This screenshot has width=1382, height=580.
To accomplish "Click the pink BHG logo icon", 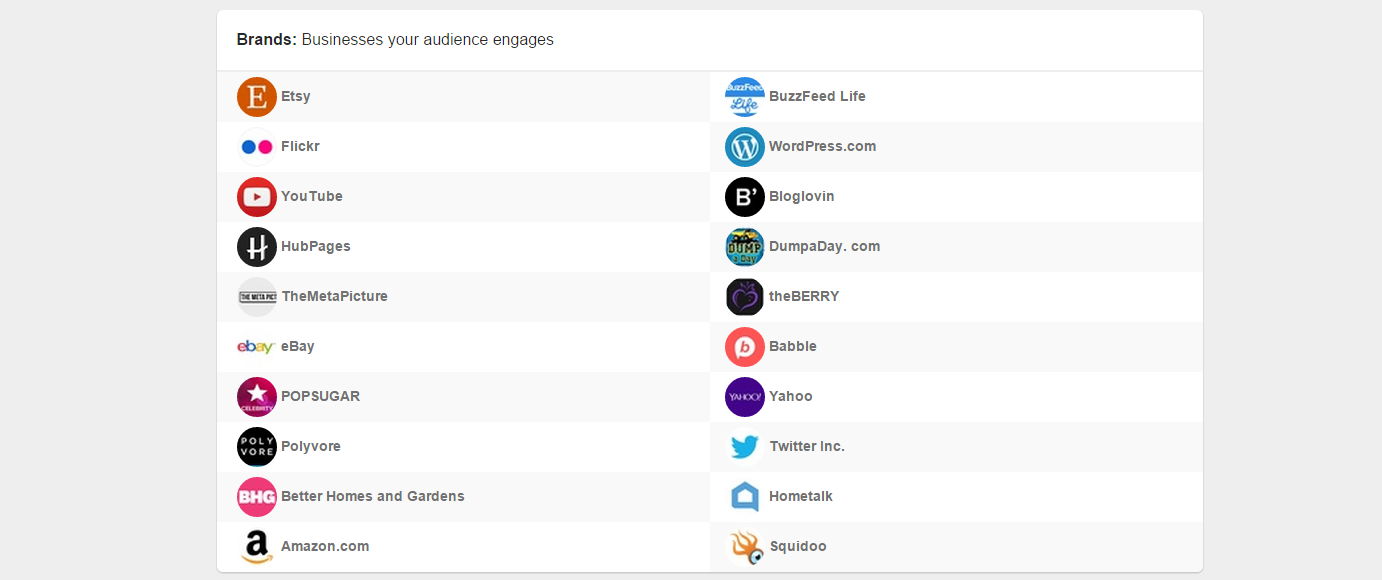I will pos(257,497).
